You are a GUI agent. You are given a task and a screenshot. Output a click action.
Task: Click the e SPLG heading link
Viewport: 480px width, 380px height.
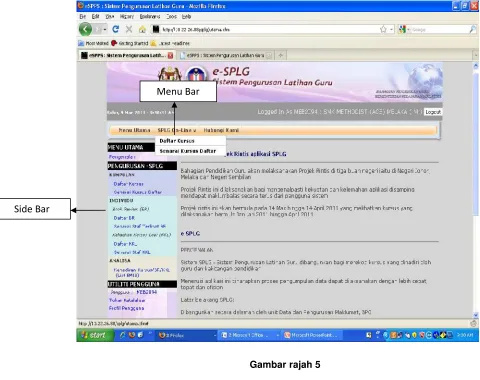tap(190, 234)
